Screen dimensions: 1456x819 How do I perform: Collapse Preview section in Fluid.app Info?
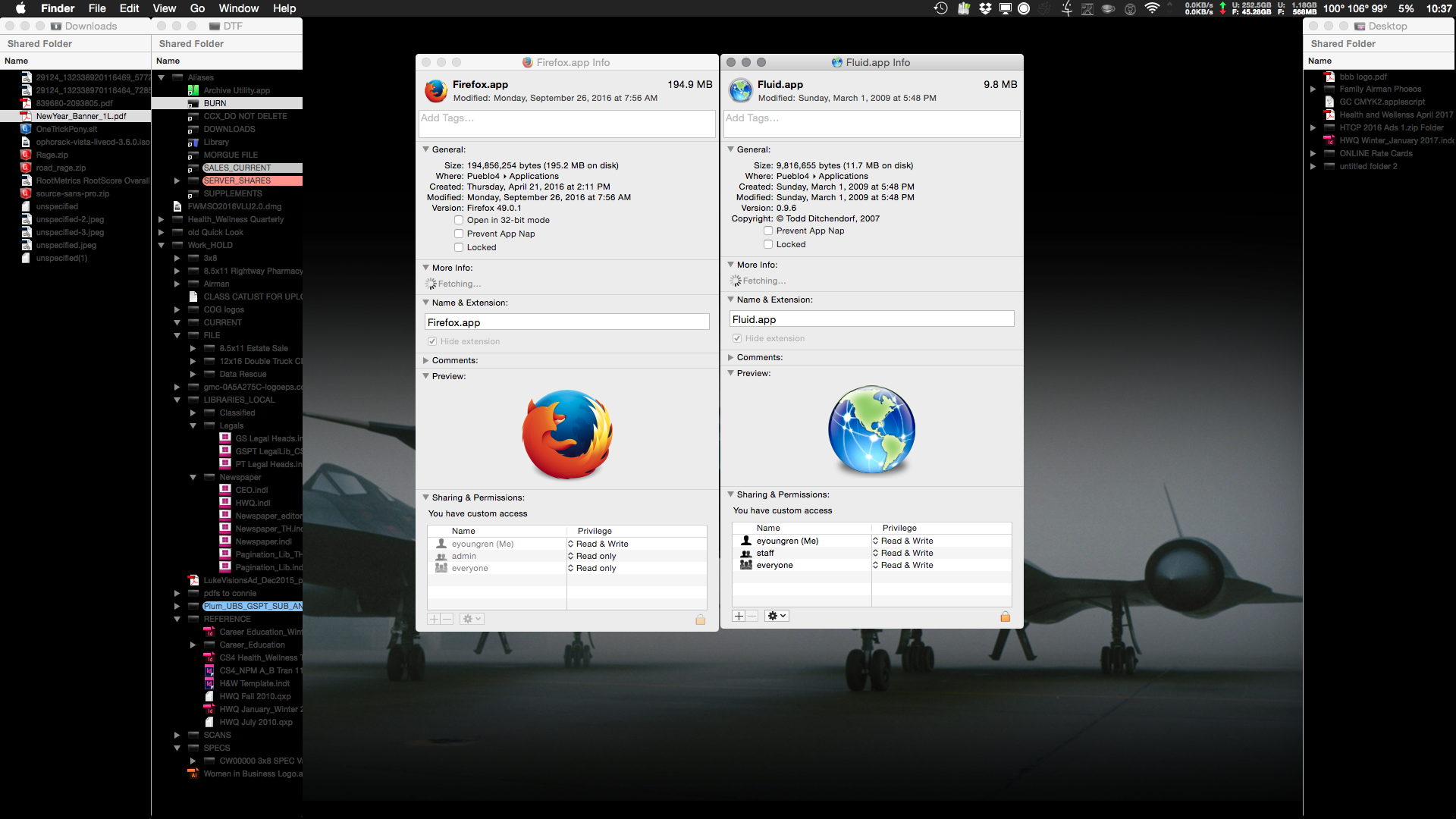tap(730, 373)
